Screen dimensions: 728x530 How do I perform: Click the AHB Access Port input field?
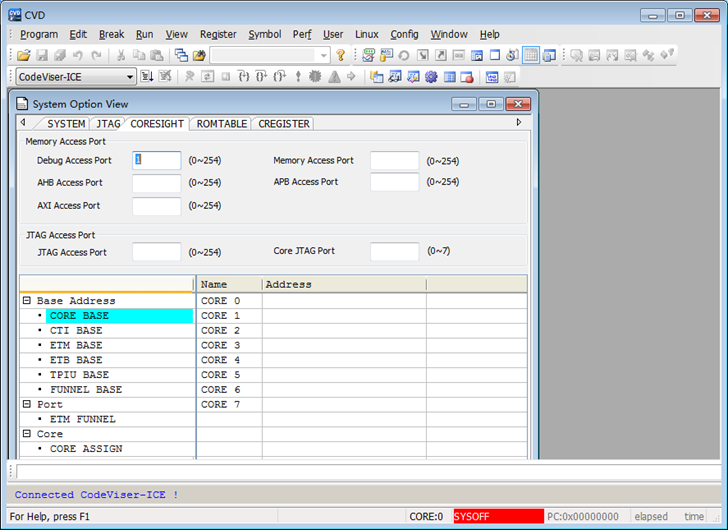pos(156,183)
